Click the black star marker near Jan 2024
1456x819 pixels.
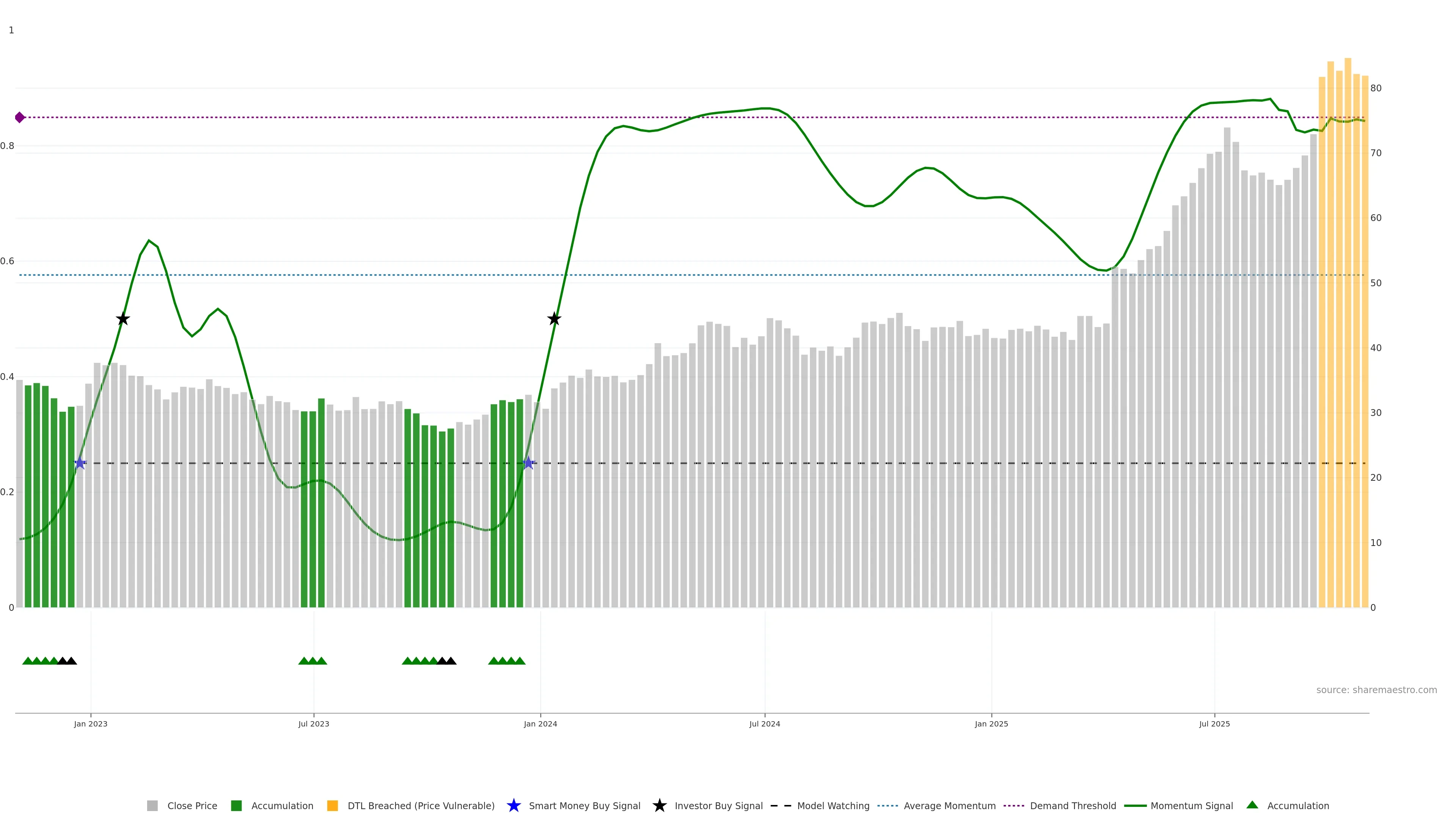[554, 319]
